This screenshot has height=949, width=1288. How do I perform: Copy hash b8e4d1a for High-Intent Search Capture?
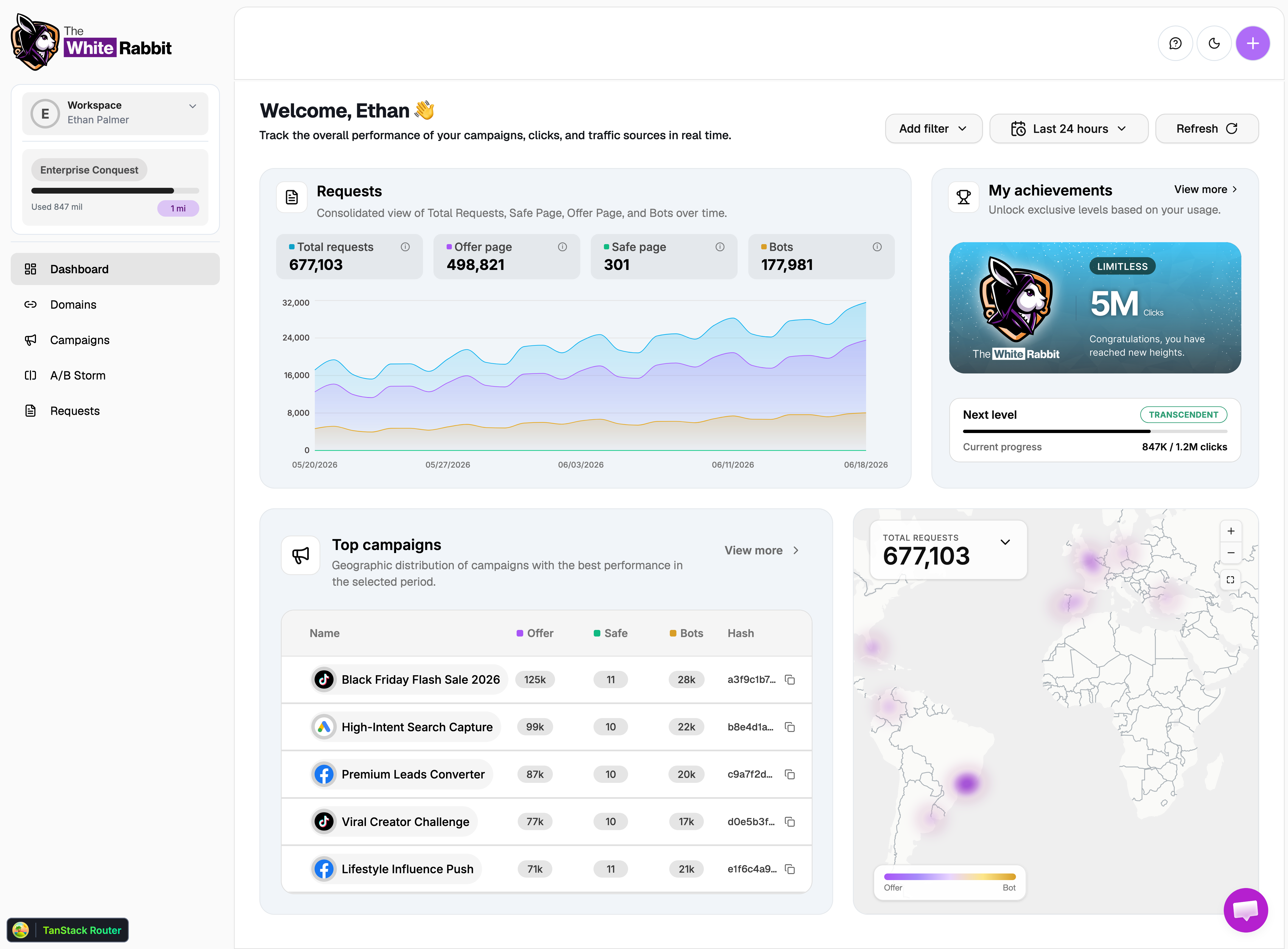[x=789, y=727]
